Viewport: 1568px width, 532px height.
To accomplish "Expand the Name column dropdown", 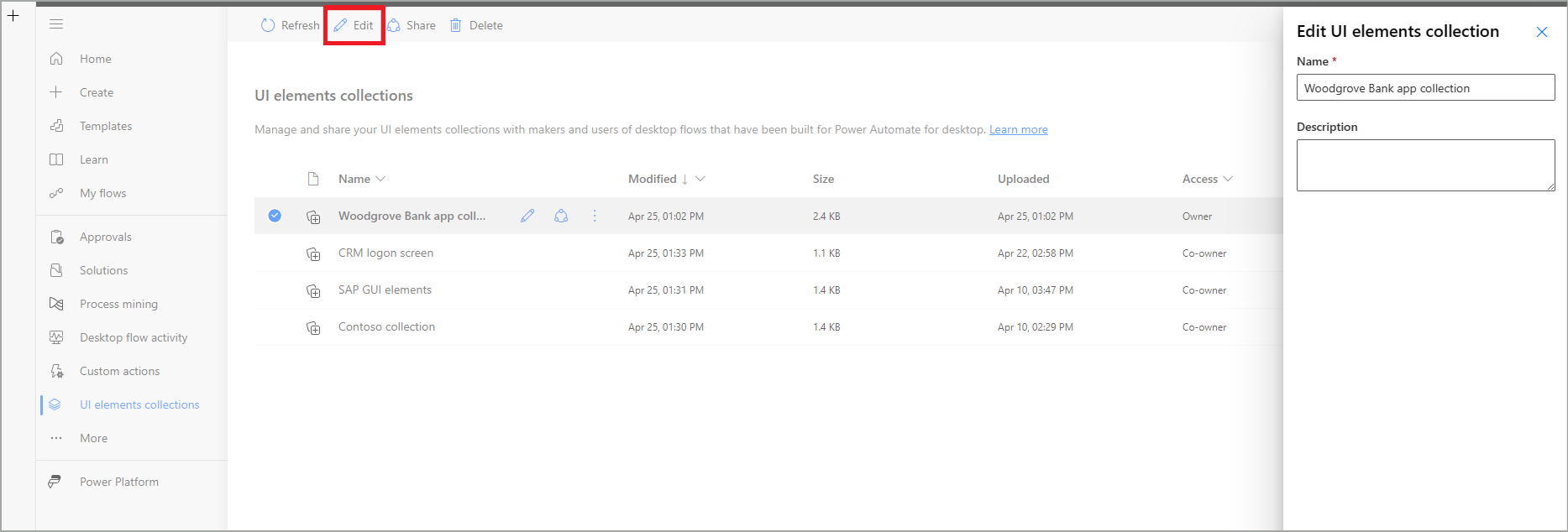I will pos(380,179).
